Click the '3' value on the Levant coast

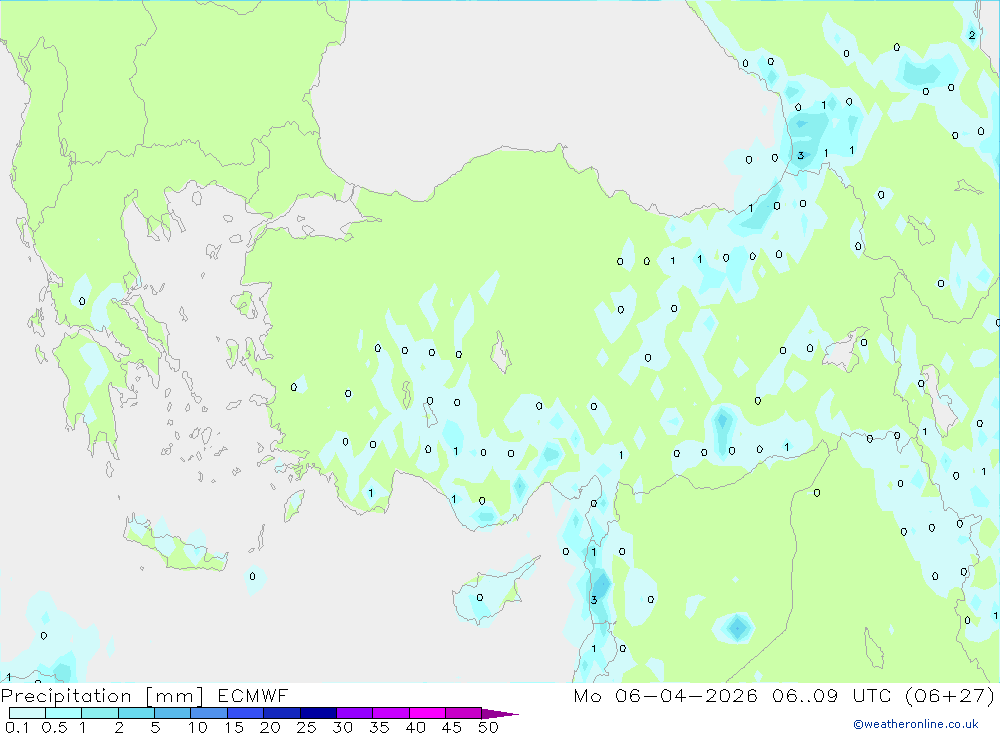click(594, 600)
